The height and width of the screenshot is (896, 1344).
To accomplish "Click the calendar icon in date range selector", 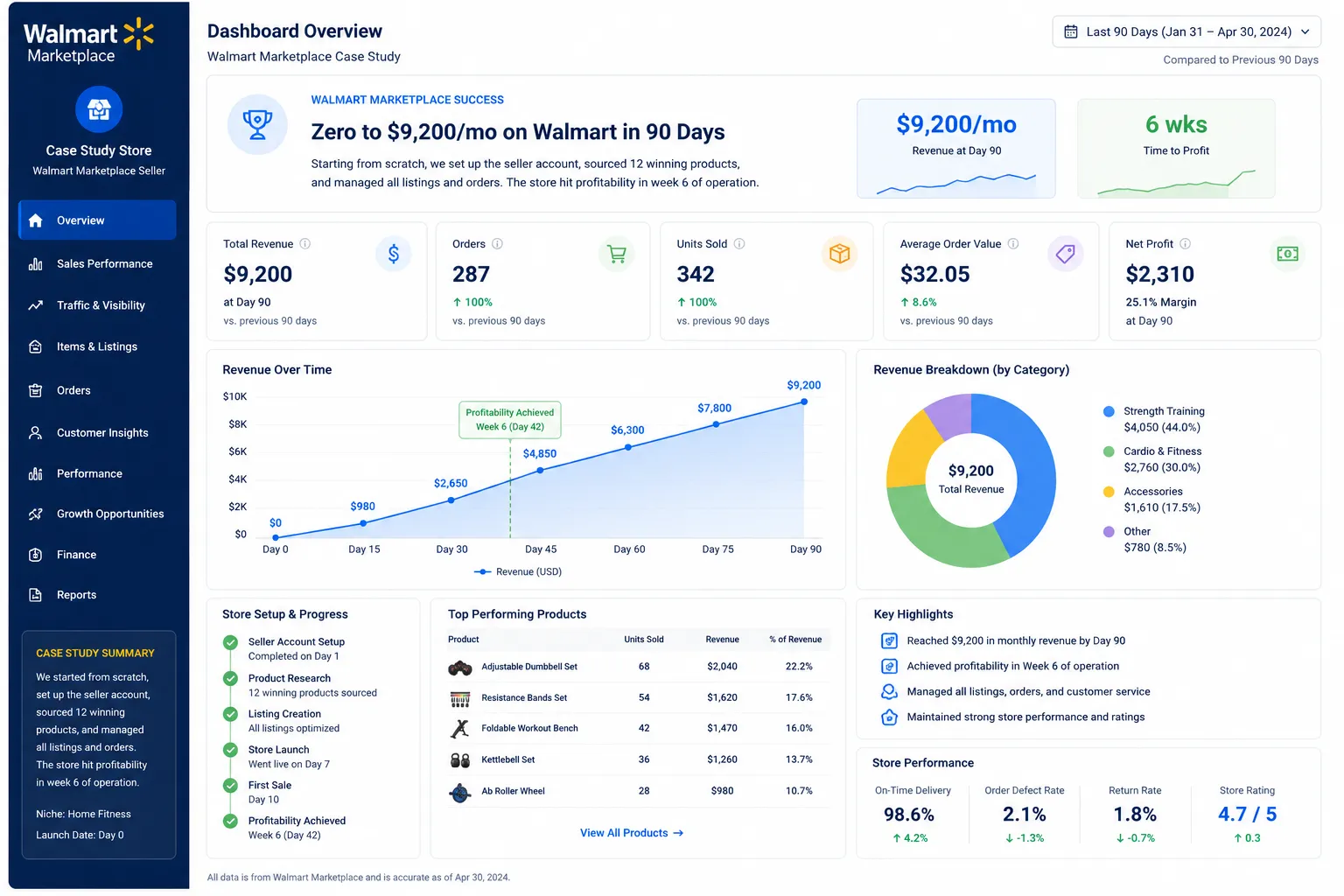I will (1070, 31).
